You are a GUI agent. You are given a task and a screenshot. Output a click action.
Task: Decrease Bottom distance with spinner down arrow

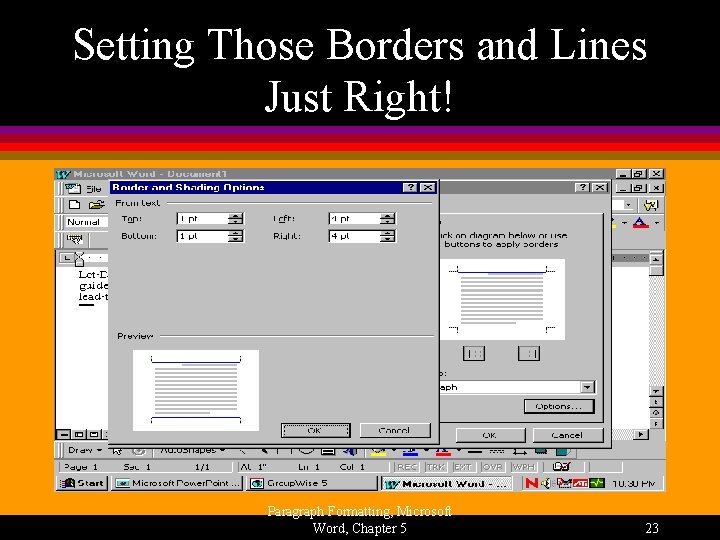(x=236, y=239)
